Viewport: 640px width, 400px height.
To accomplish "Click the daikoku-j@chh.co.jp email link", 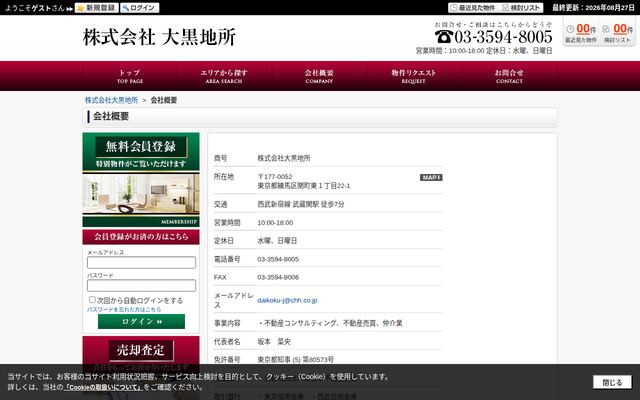I will click(x=287, y=300).
